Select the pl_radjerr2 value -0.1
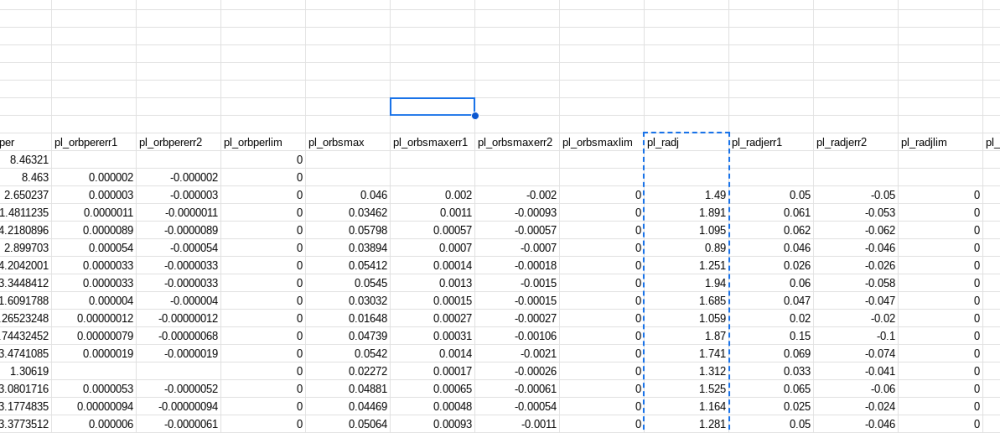The height and width of the screenshot is (433, 1000). pyautogui.click(x=856, y=336)
